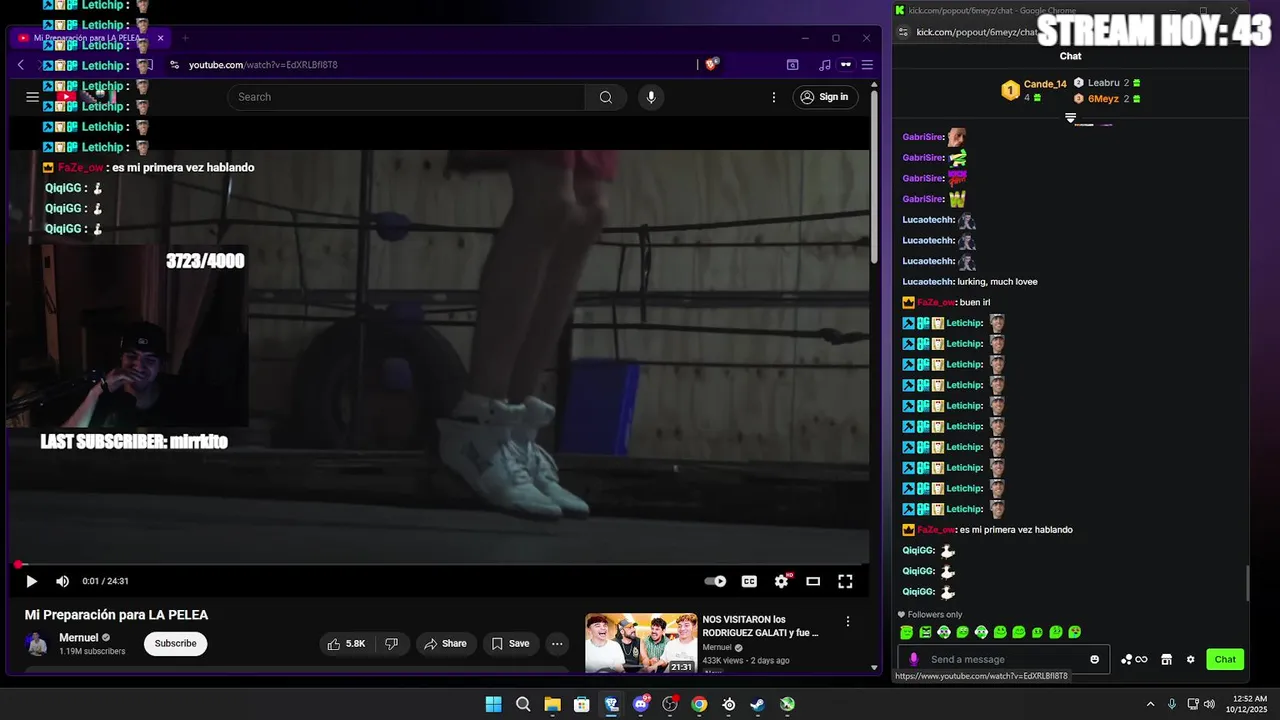Image resolution: width=1280 pixels, height=720 pixels.
Task: Dislike the Mernuel video
Action: 392,644
